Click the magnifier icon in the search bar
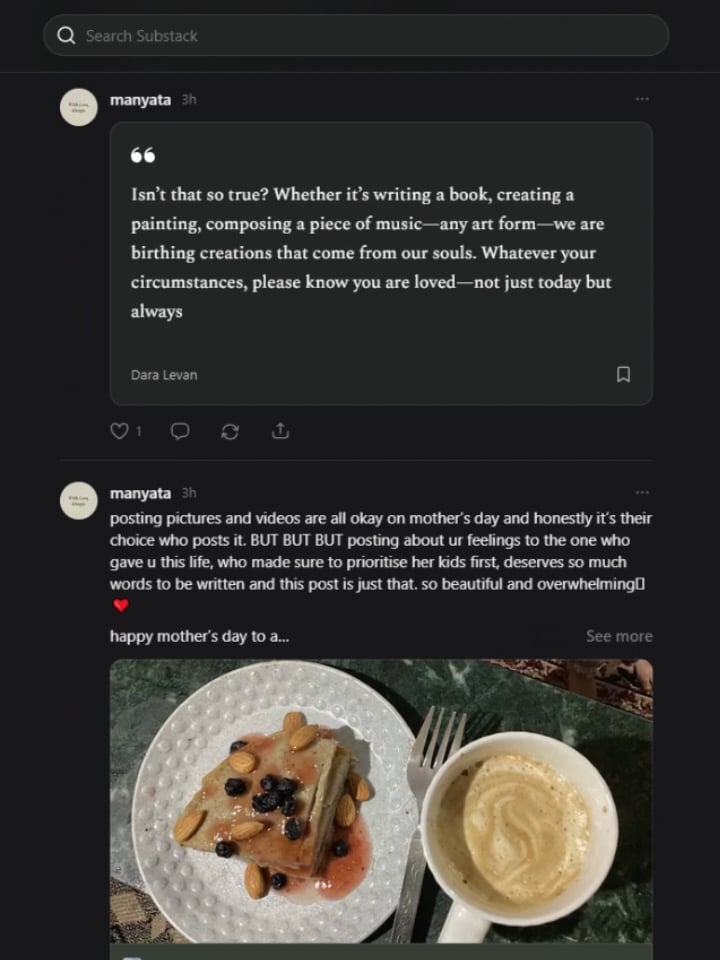 66,36
